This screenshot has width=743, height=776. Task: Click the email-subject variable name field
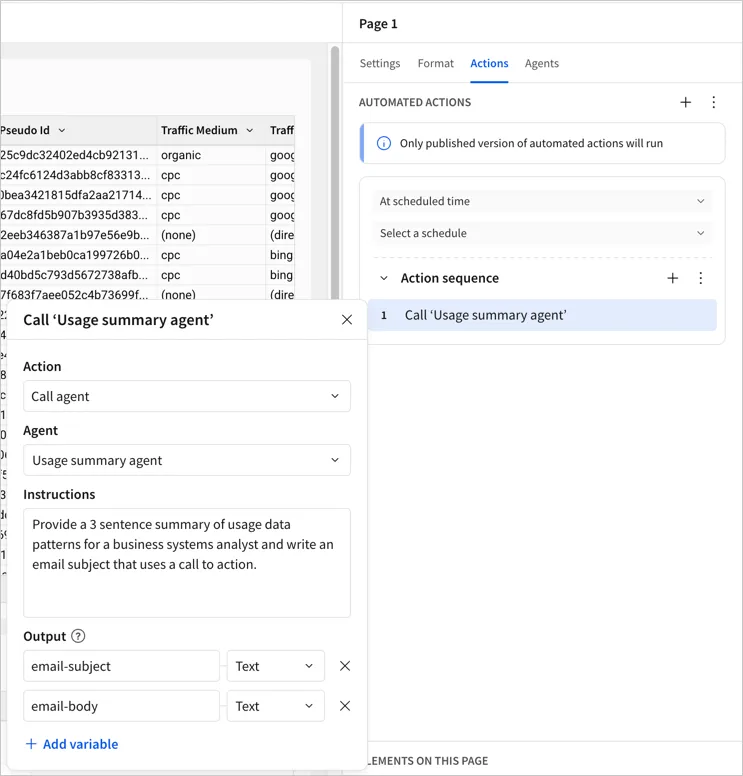click(x=121, y=666)
